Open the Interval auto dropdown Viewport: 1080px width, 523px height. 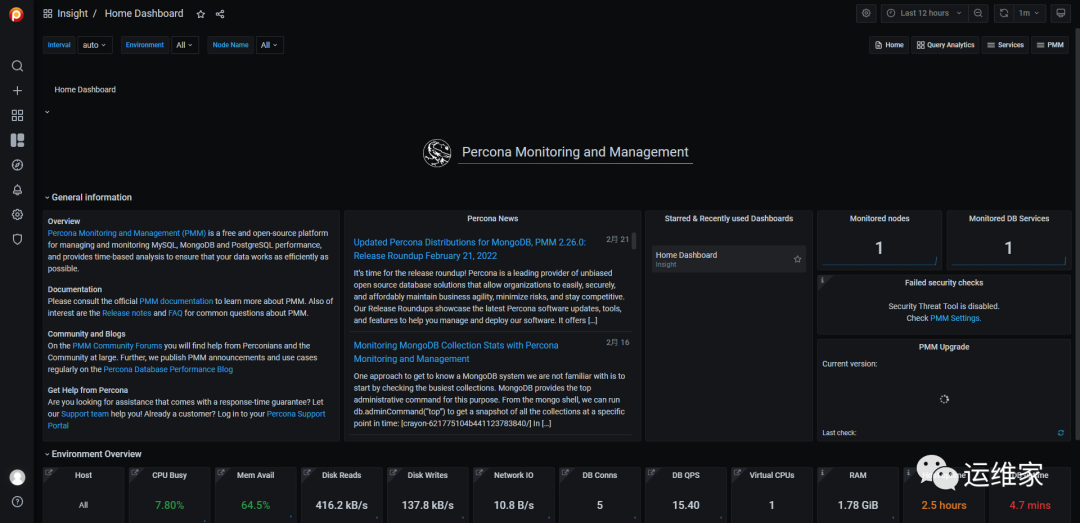pos(95,45)
